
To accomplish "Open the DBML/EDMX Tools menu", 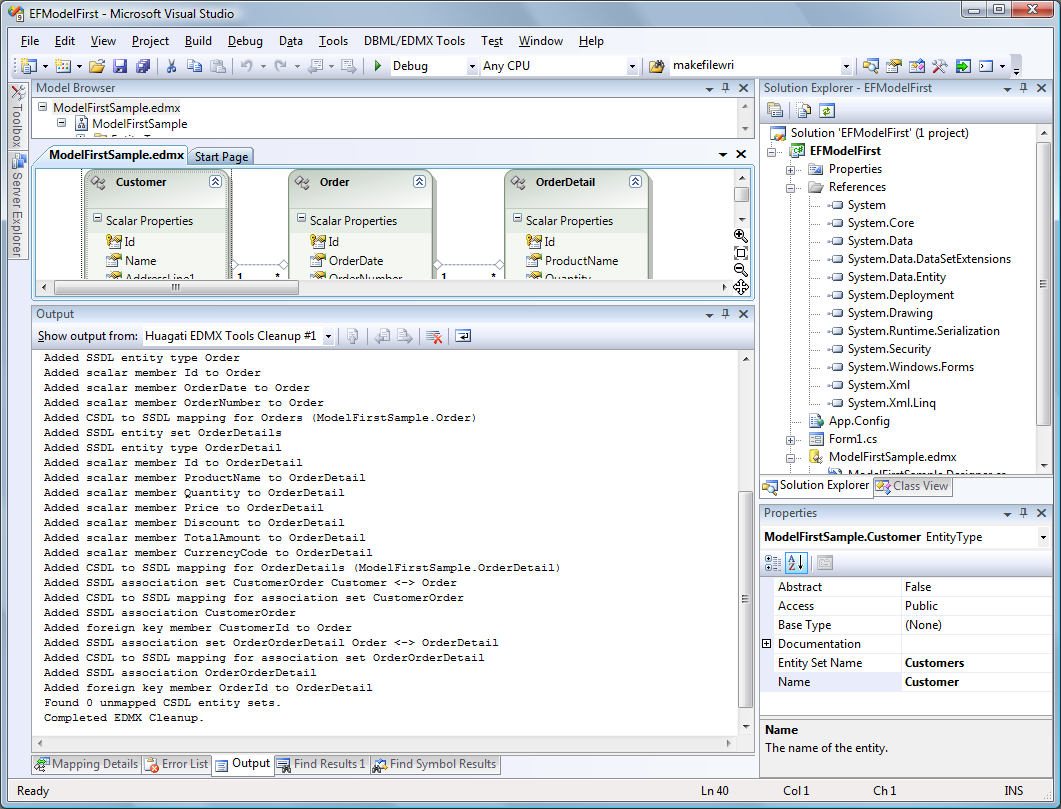I will point(414,41).
